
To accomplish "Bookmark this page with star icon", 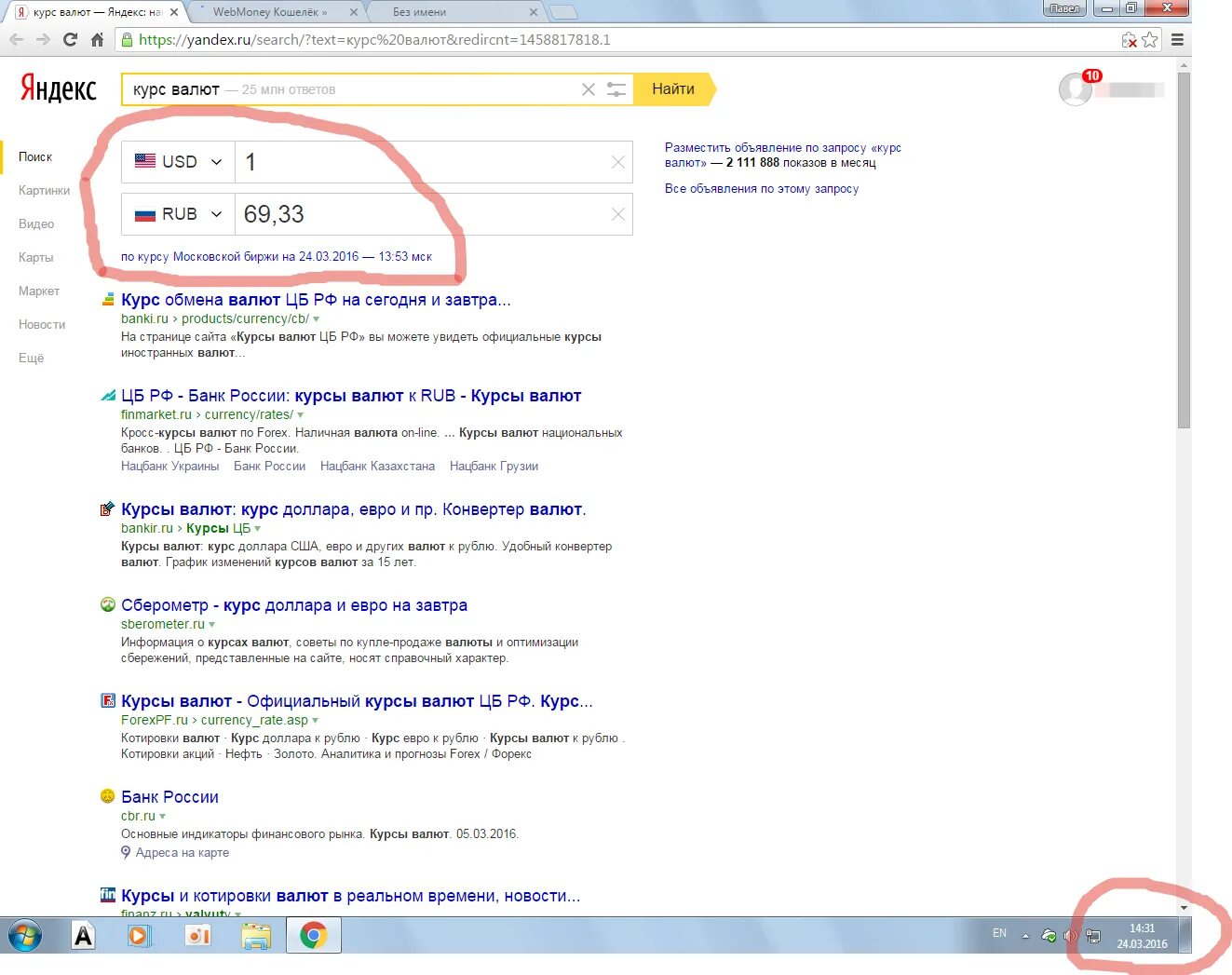I will [x=1150, y=40].
